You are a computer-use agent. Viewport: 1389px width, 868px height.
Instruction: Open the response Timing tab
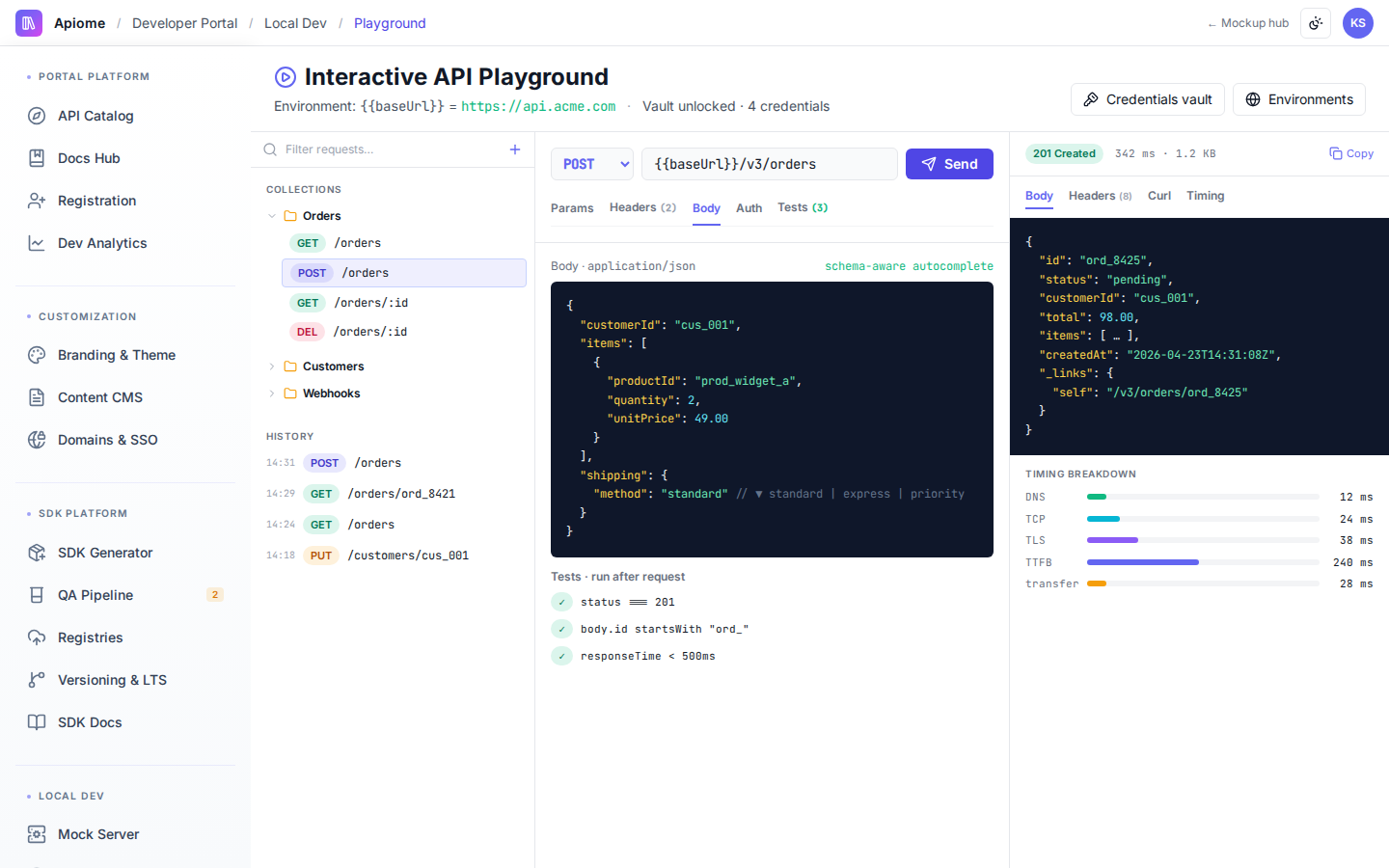tap(1206, 196)
